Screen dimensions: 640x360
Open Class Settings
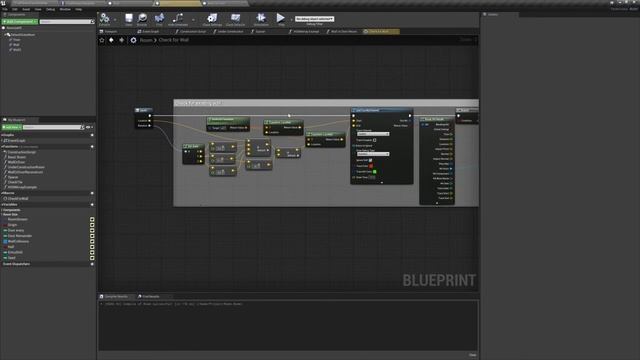point(212,19)
